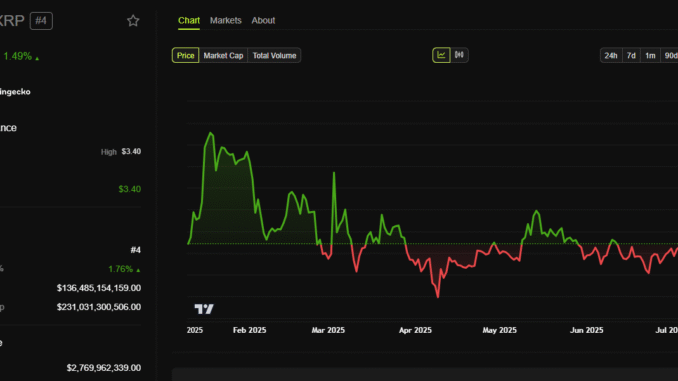Click the Jun 2025 axis label

586,330
